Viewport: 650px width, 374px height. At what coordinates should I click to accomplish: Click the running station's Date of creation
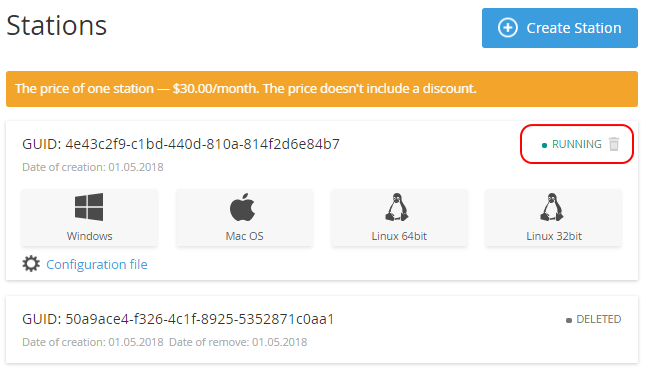93,167
